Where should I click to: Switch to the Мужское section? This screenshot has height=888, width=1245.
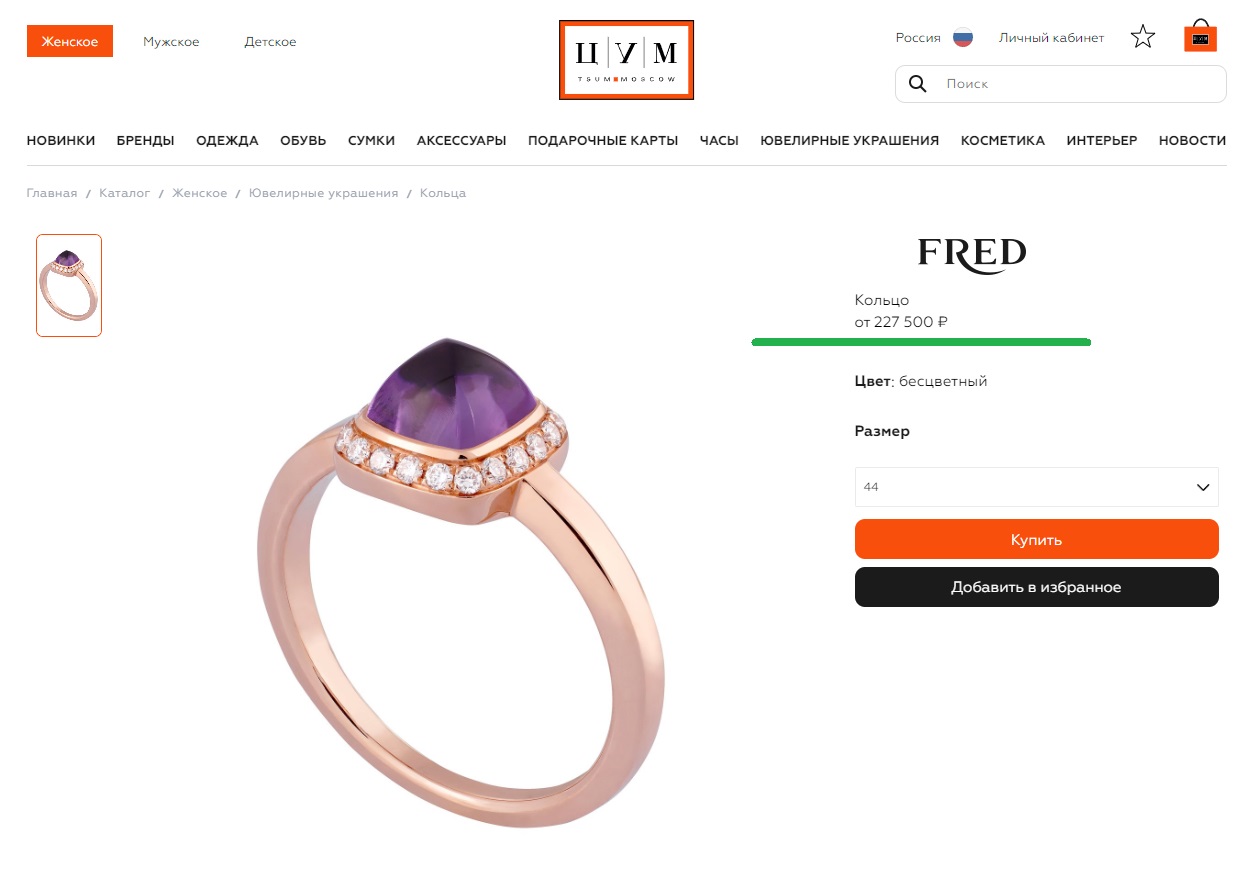(x=171, y=42)
